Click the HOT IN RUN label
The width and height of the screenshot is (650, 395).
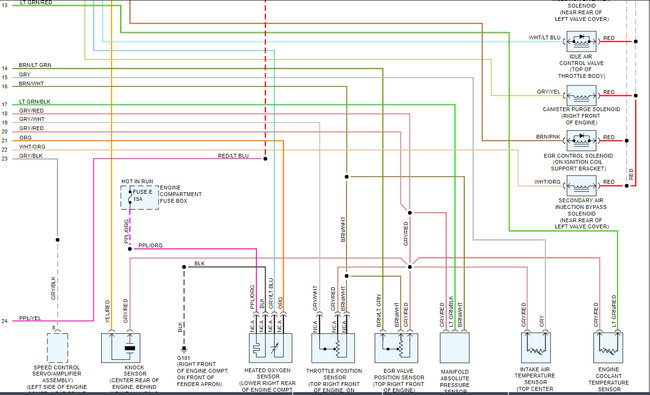pos(137,182)
